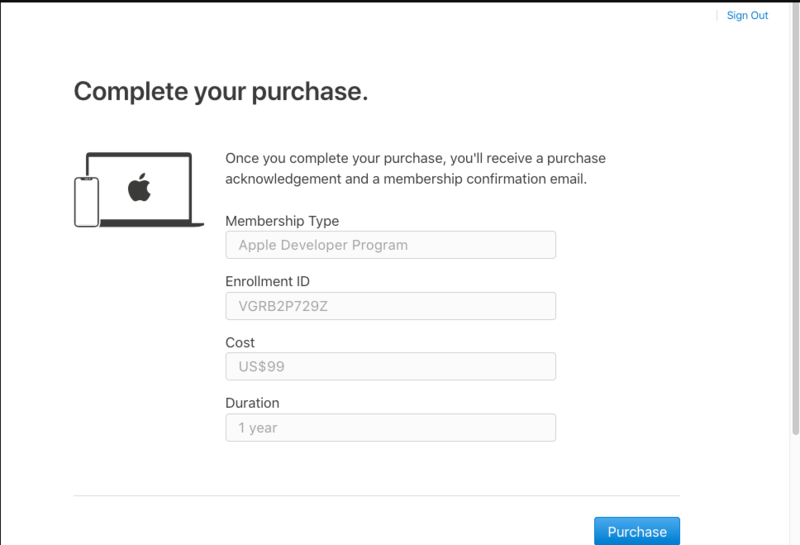Click the "Once you complete your purchase" text line
The width and height of the screenshot is (800, 545).
coord(415,158)
